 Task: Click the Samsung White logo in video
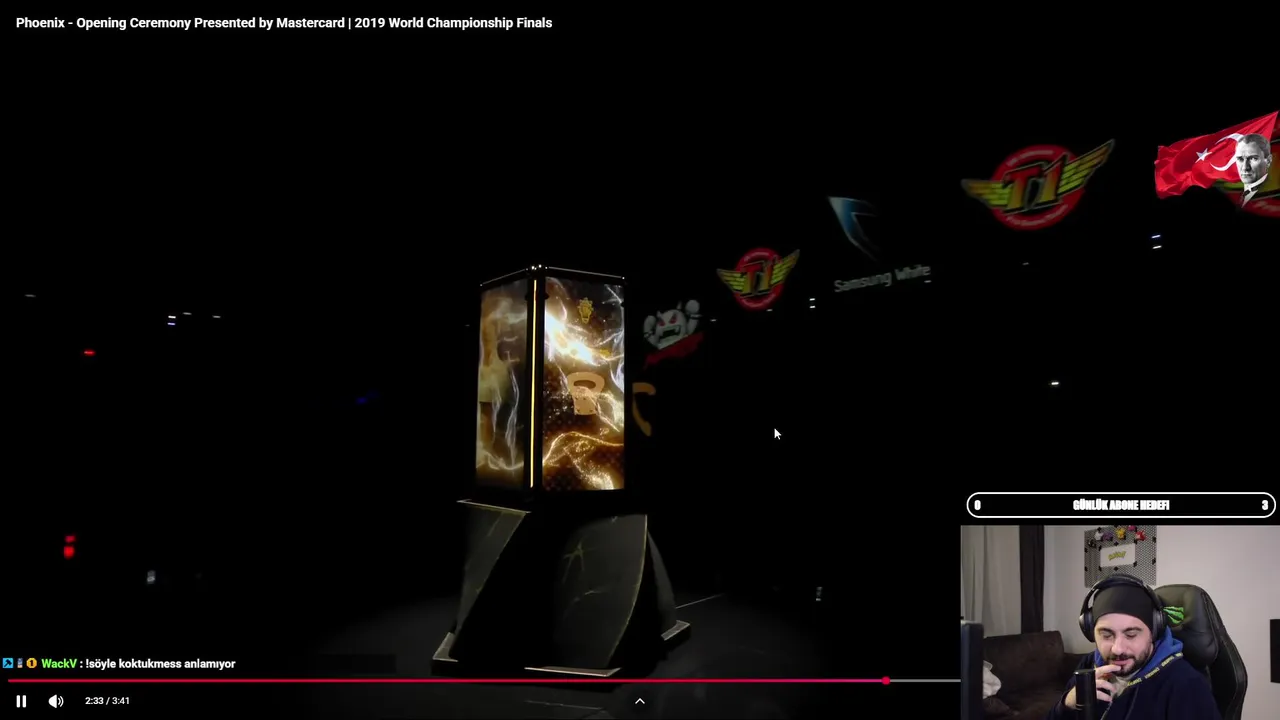point(878,246)
